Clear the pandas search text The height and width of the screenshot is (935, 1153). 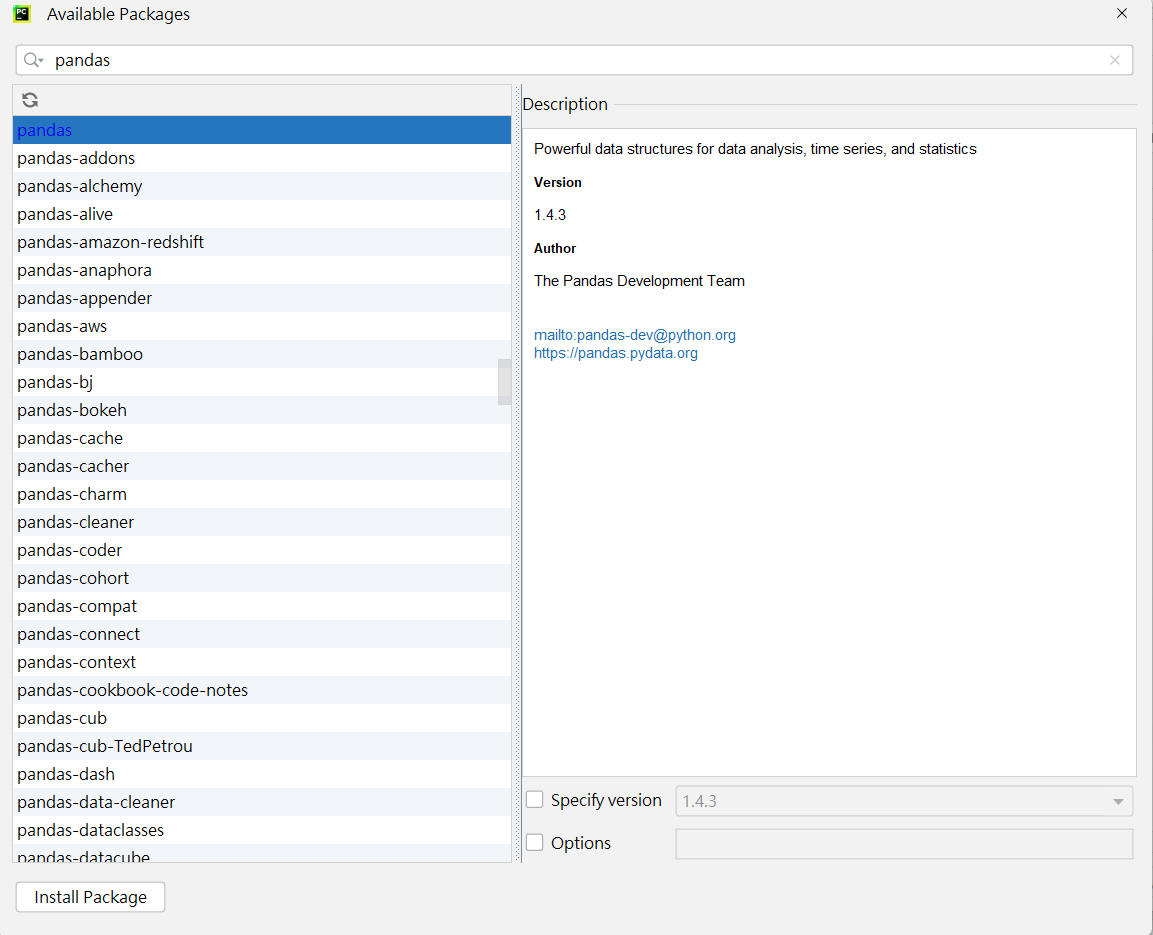[x=1115, y=60]
